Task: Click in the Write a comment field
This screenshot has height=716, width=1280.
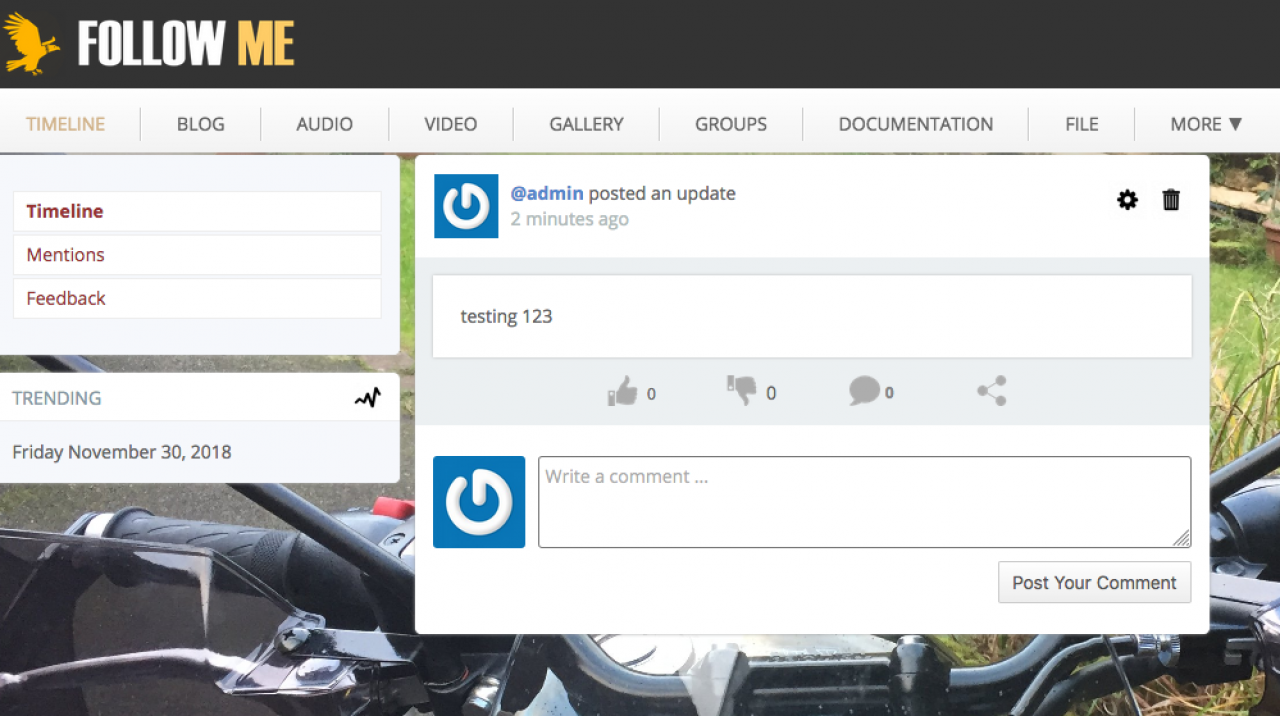Action: click(x=864, y=502)
